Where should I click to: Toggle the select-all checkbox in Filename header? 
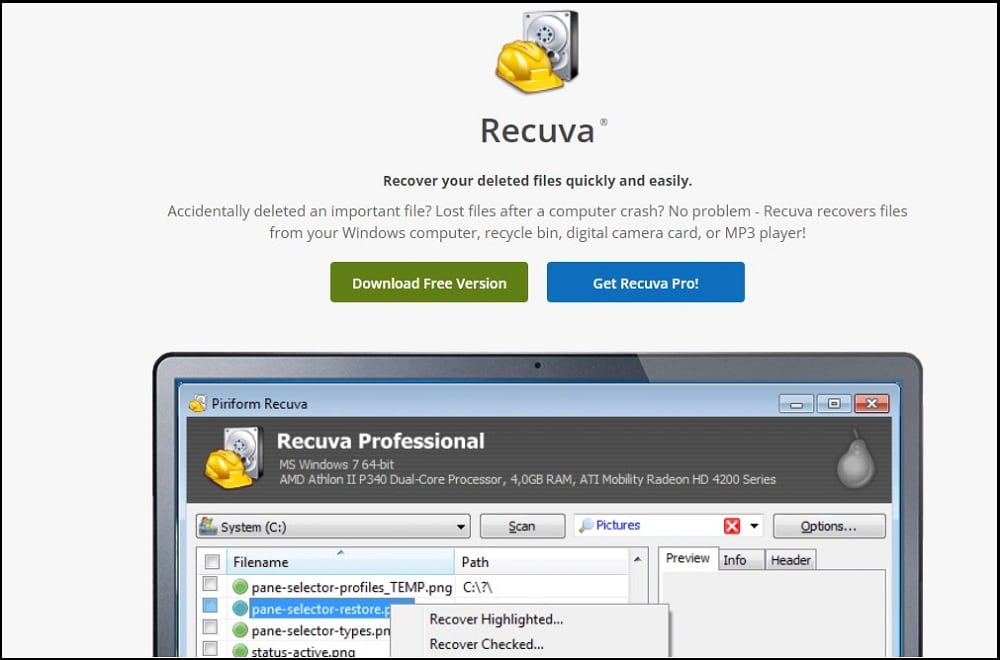tap(212, 562)
